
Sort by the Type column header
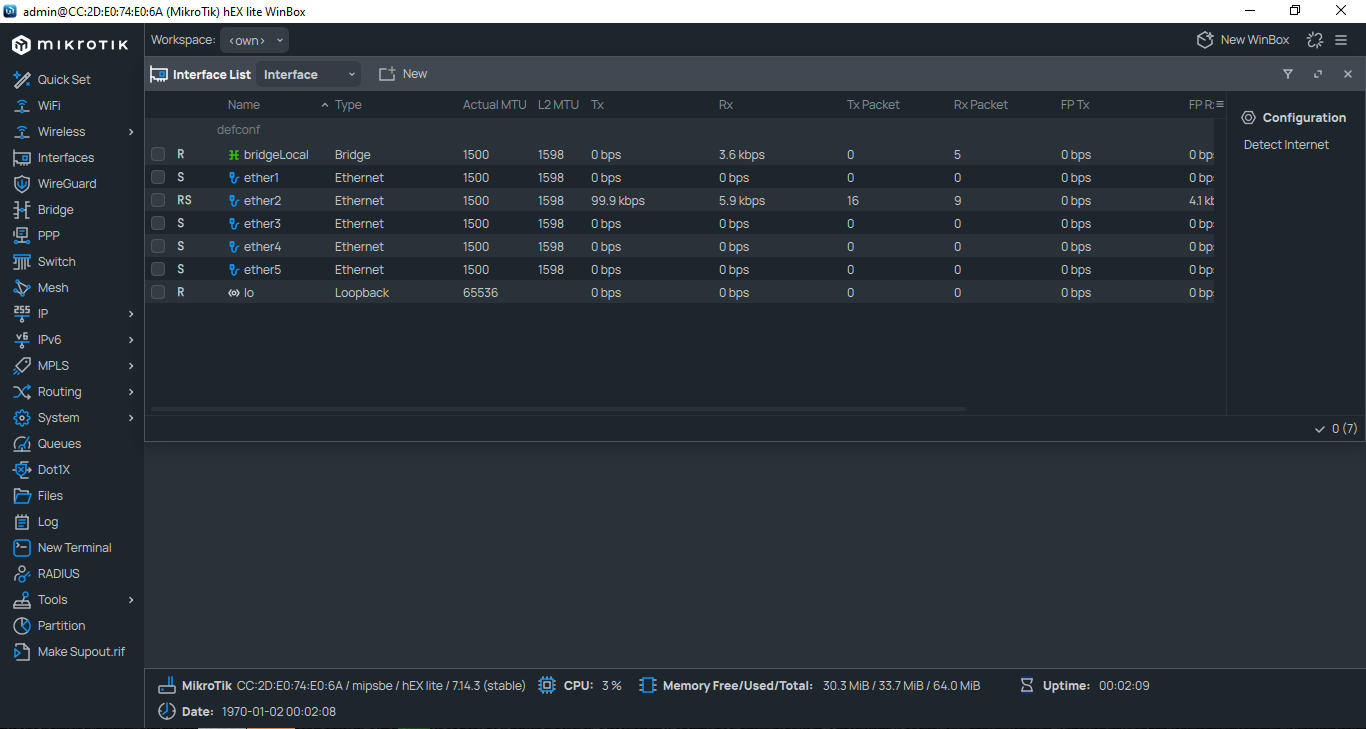[x=348, y=104]
